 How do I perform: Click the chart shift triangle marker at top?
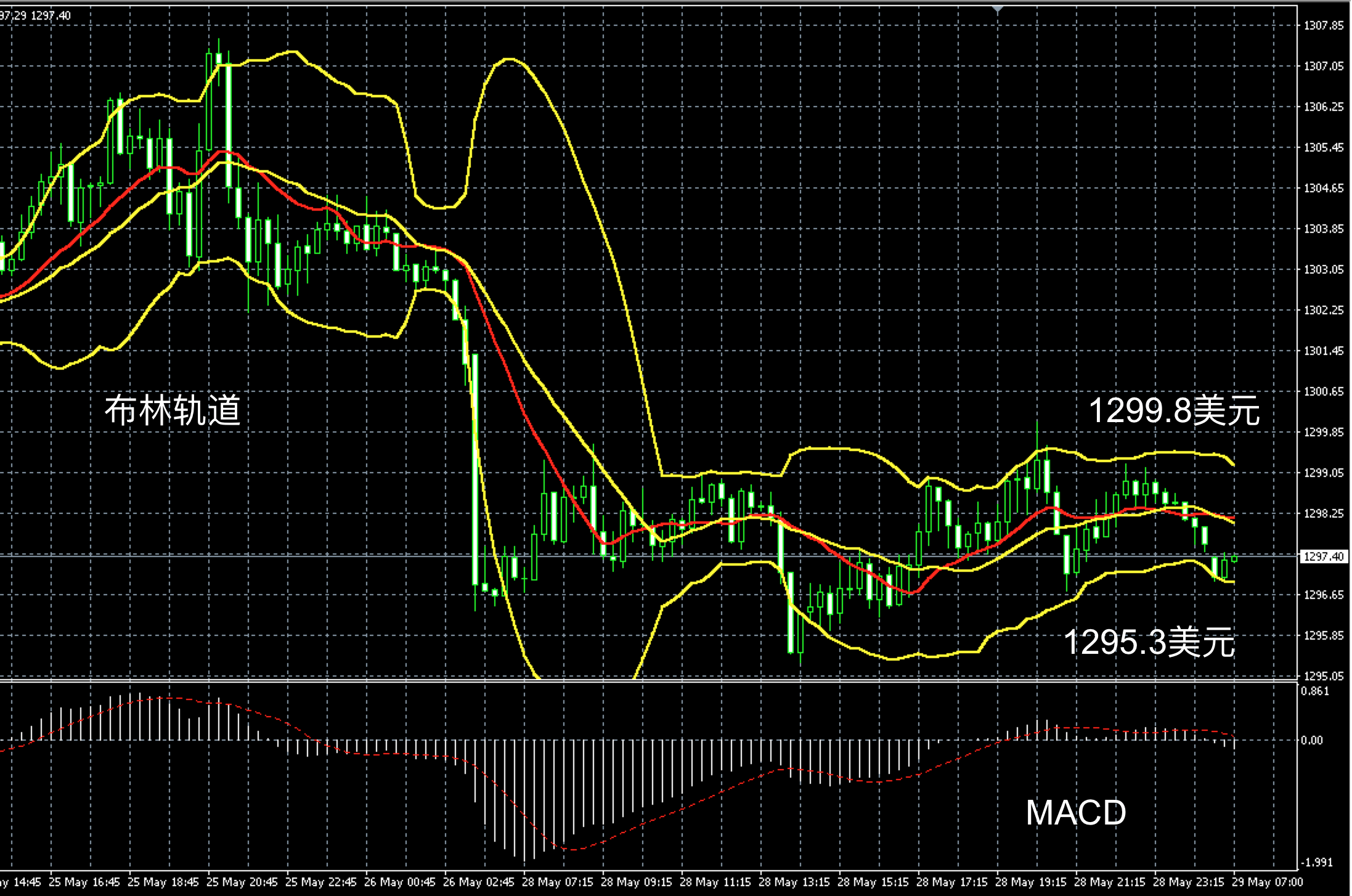tap(998, 10)
